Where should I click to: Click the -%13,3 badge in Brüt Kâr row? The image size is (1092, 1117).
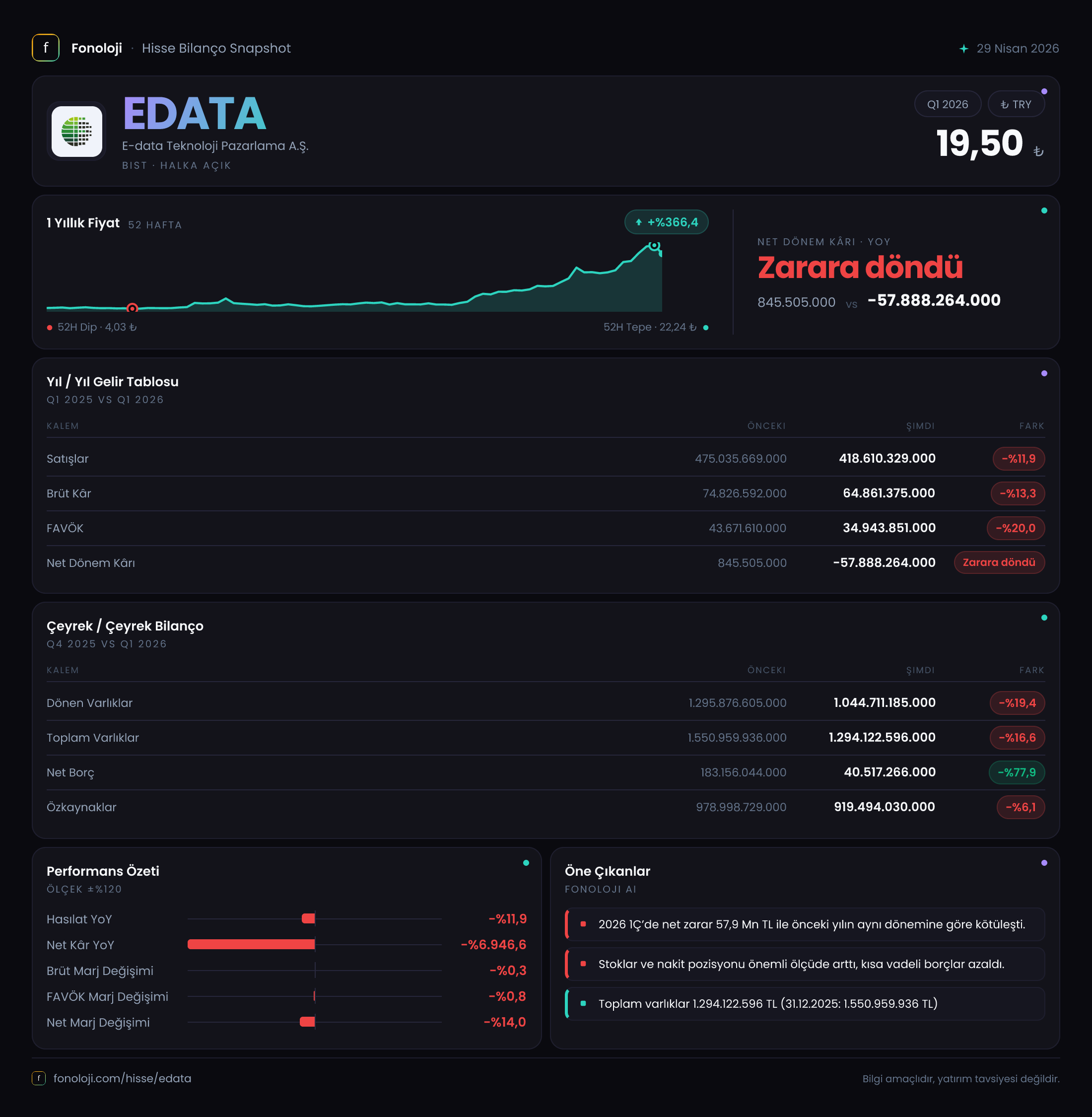[1018, 493]
